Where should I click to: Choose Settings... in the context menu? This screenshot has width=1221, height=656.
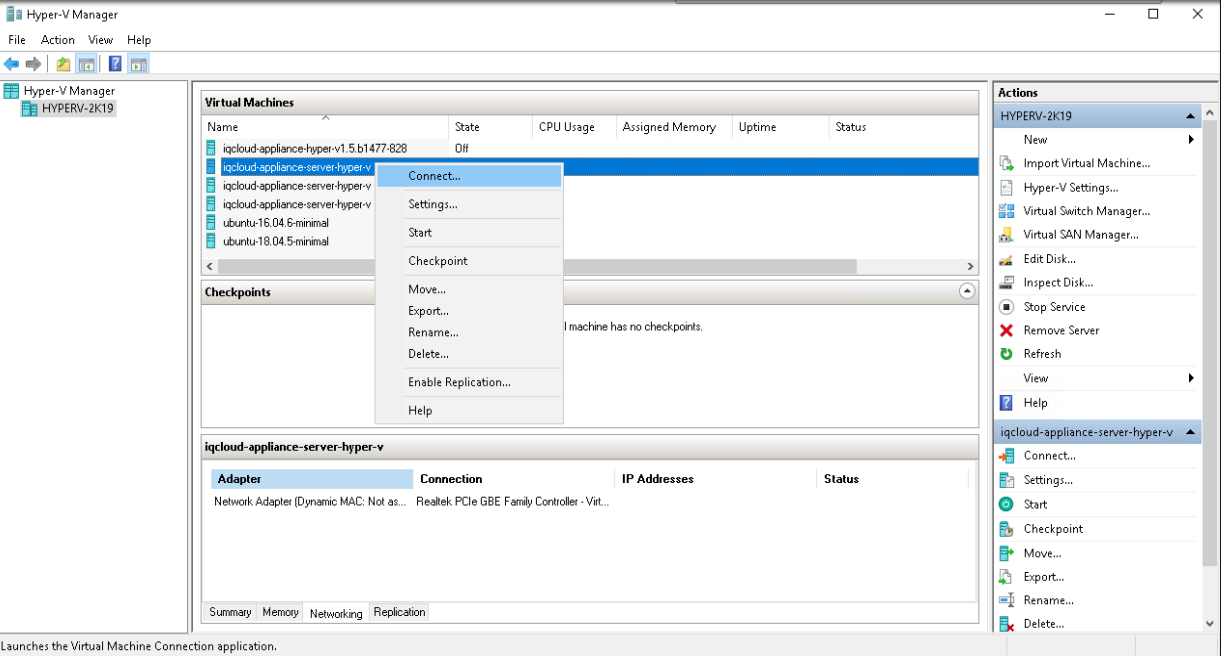469,204
